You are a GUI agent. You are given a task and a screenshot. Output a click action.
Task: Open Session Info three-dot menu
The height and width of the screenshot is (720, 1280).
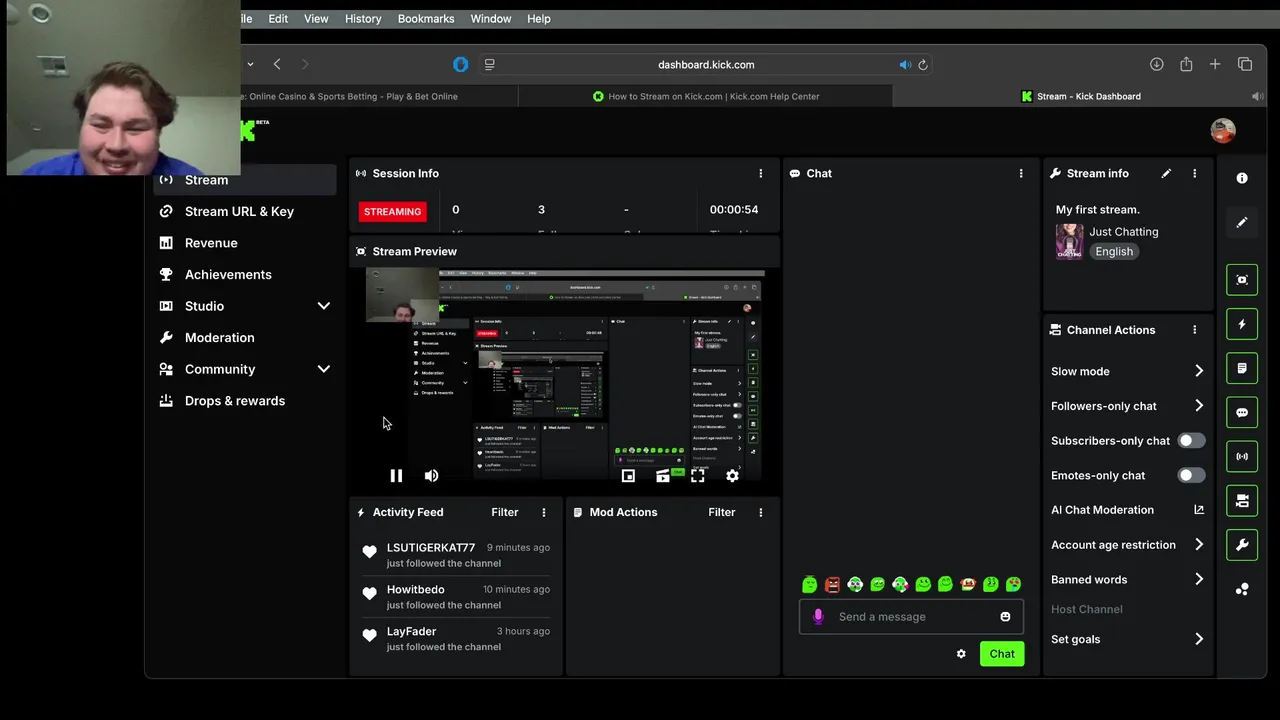761,173
